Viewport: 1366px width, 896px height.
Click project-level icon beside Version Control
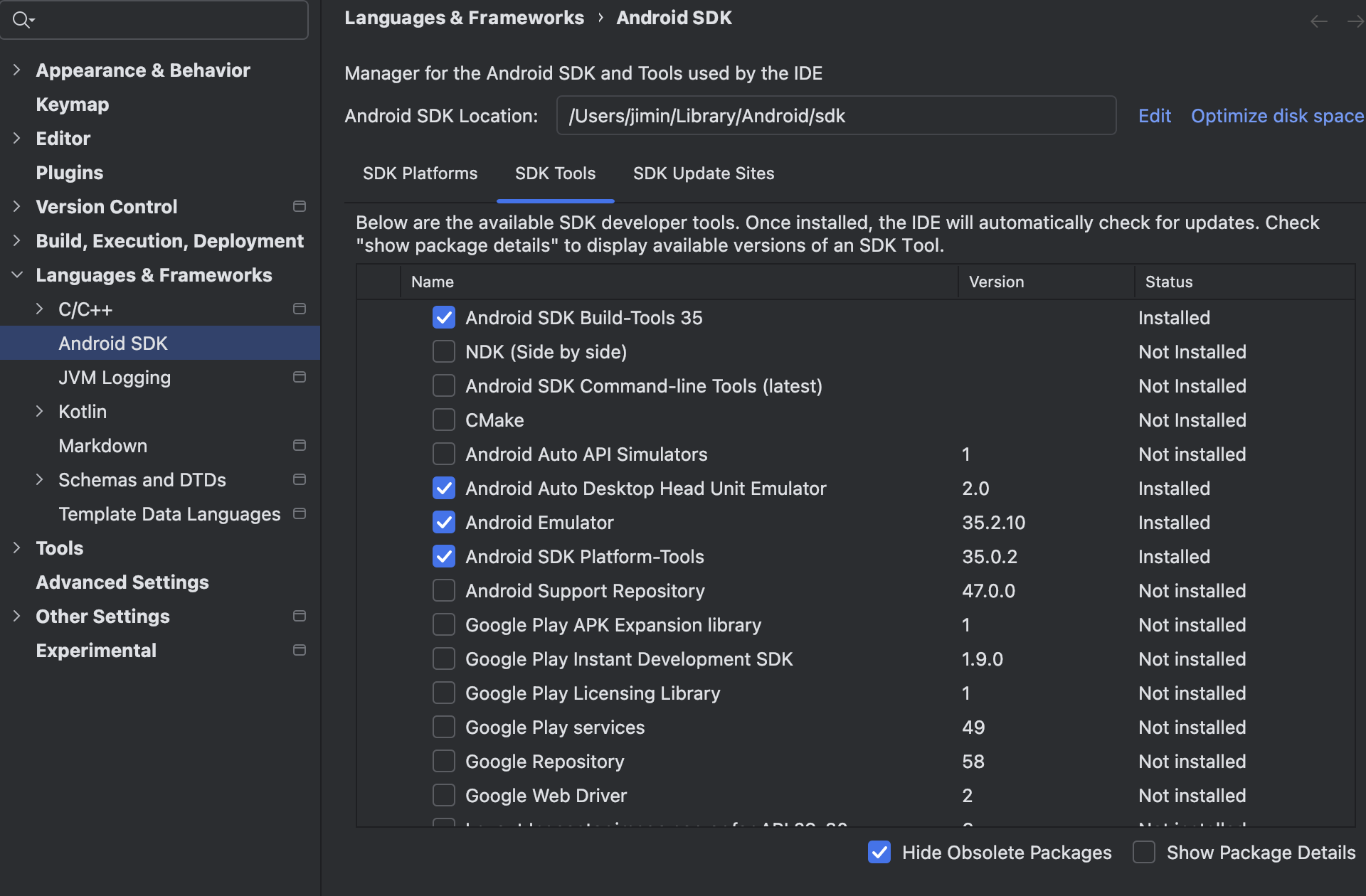(300, 206)
